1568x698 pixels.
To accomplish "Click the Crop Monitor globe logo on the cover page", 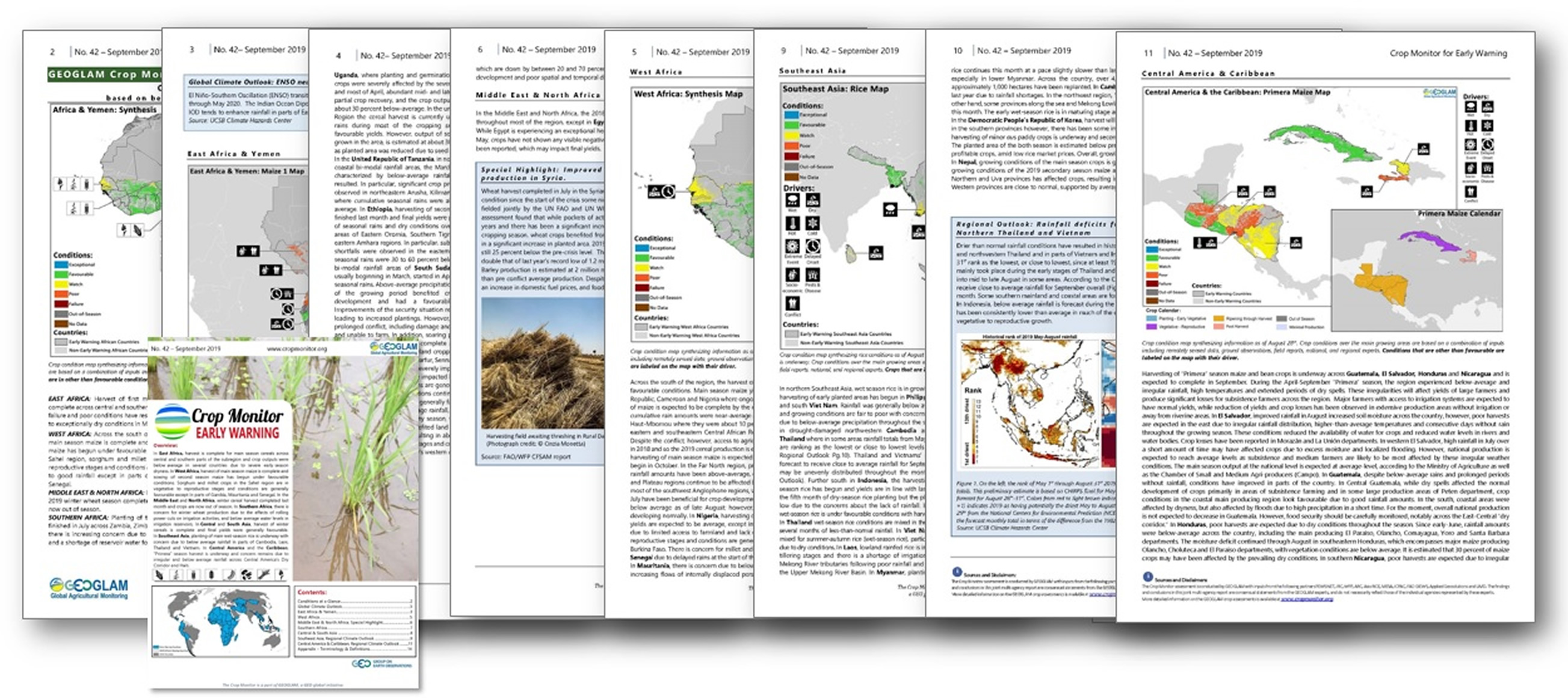I will pos(172,422).
